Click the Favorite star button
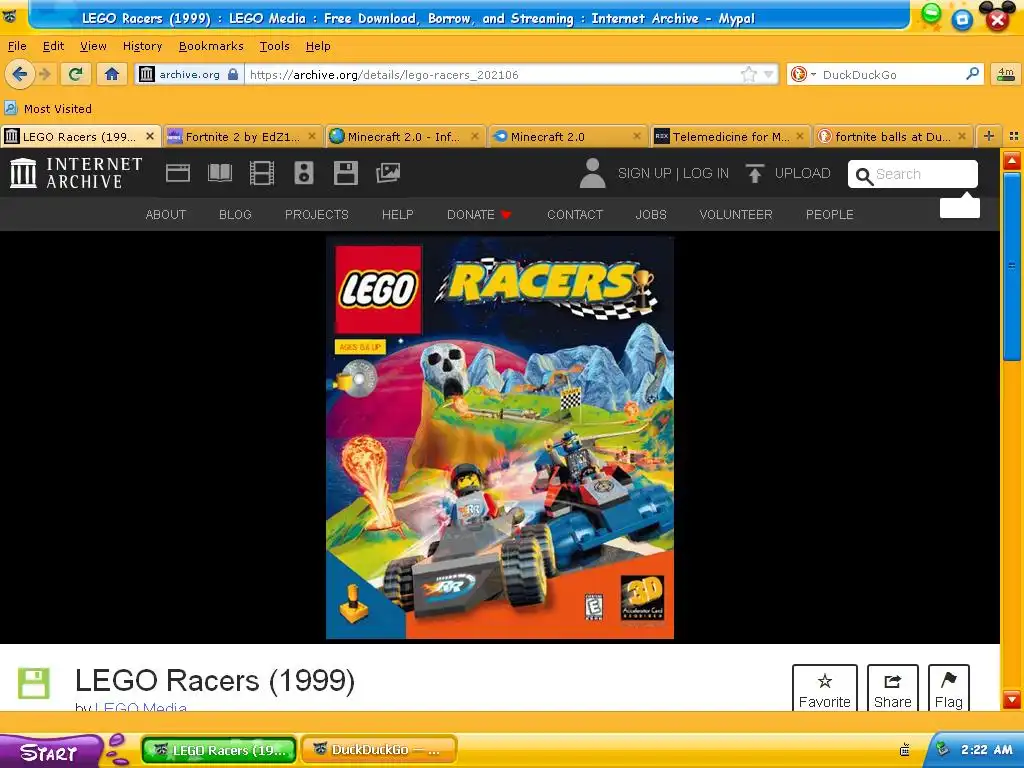 [825, 688]
